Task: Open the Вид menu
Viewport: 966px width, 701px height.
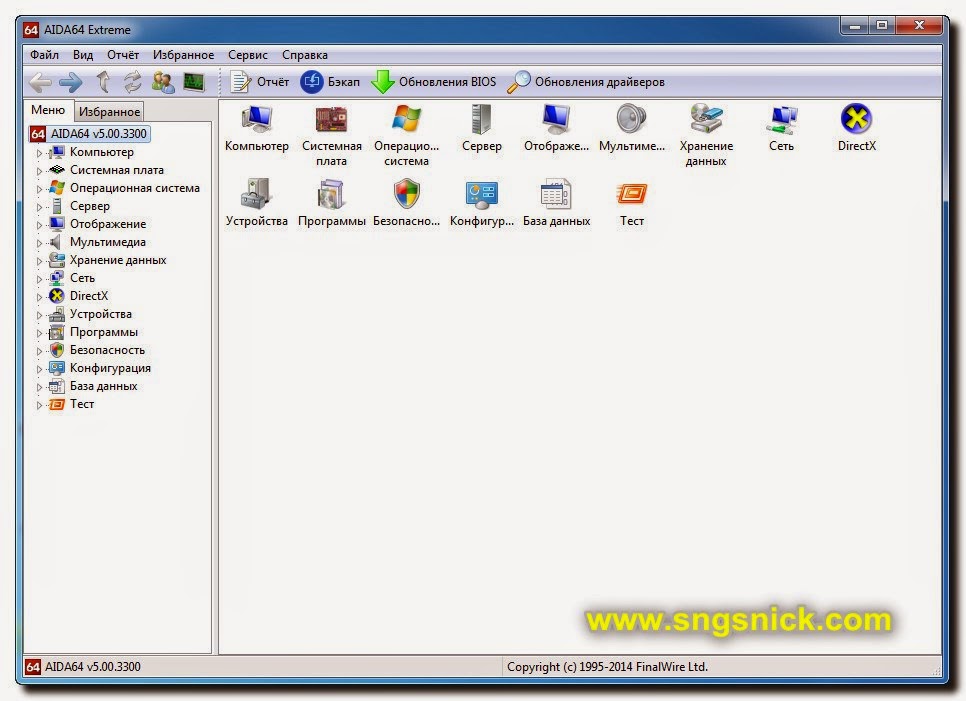Action: coord(83,55)
